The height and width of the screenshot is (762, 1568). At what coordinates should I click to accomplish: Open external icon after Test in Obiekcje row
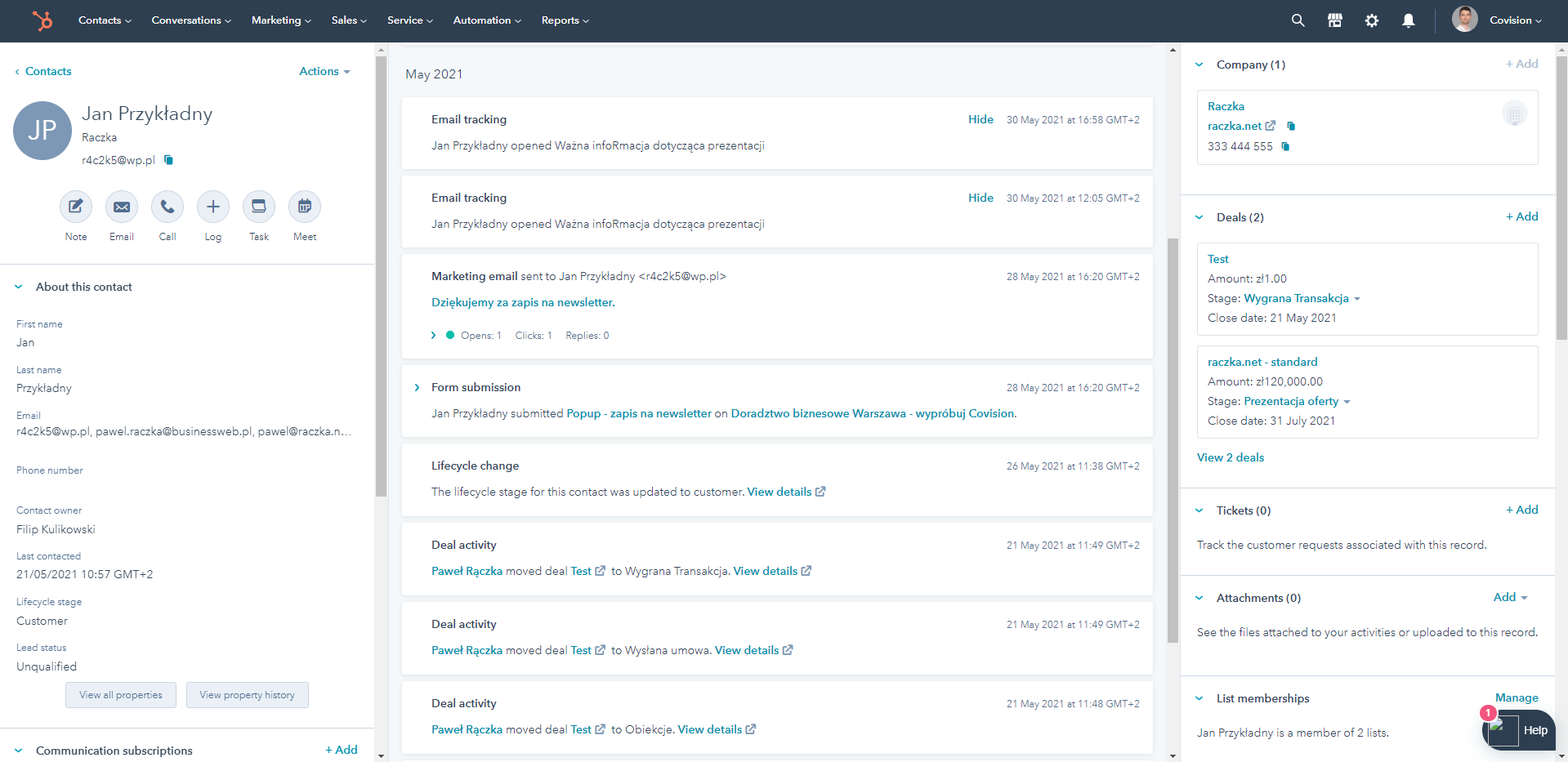click(600, 729)
